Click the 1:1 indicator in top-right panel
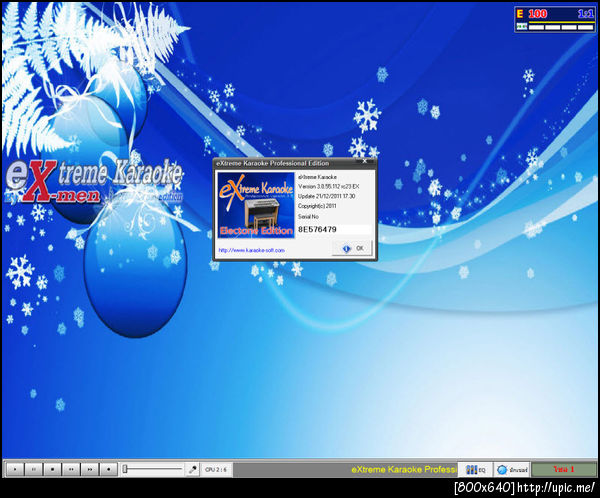This screenshot has height=498, width=600. [585, 14]
